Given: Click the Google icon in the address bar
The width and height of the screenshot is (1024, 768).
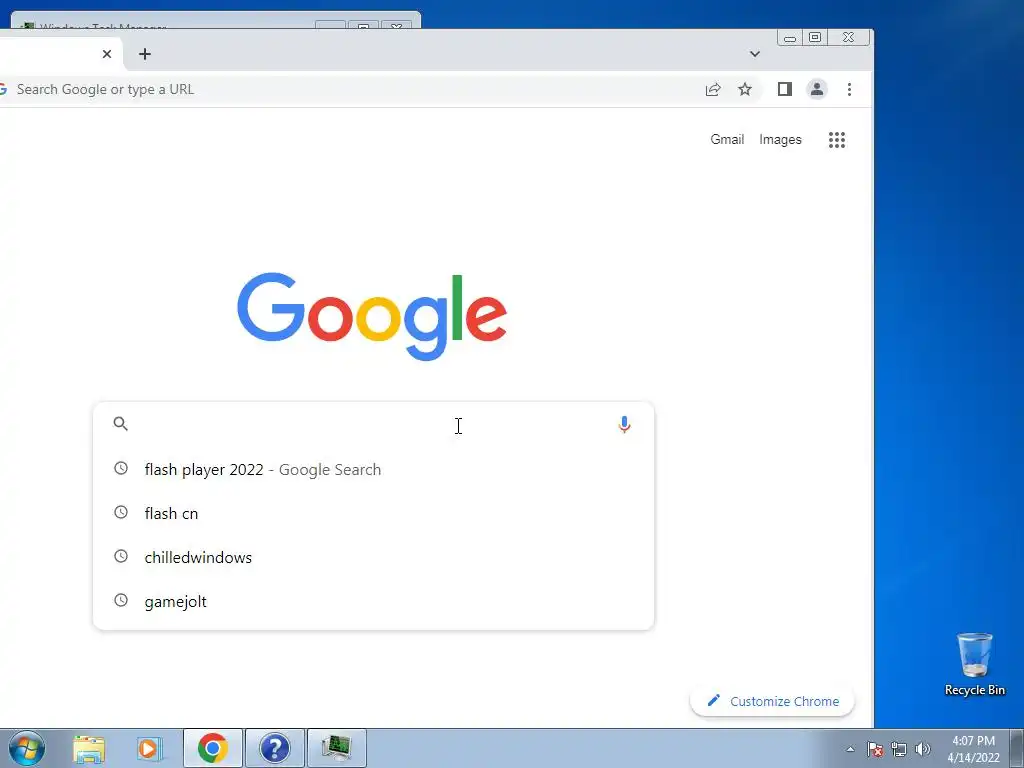Looking at the screenshot, I should pos(3,89).
